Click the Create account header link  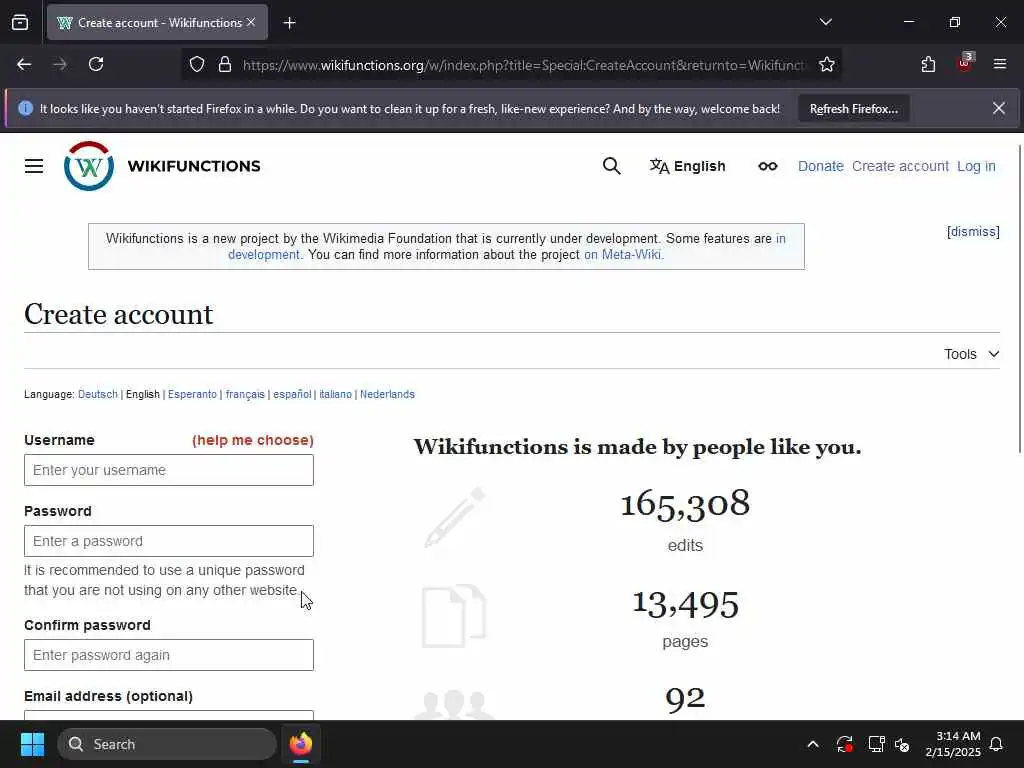tap(900, 166)
